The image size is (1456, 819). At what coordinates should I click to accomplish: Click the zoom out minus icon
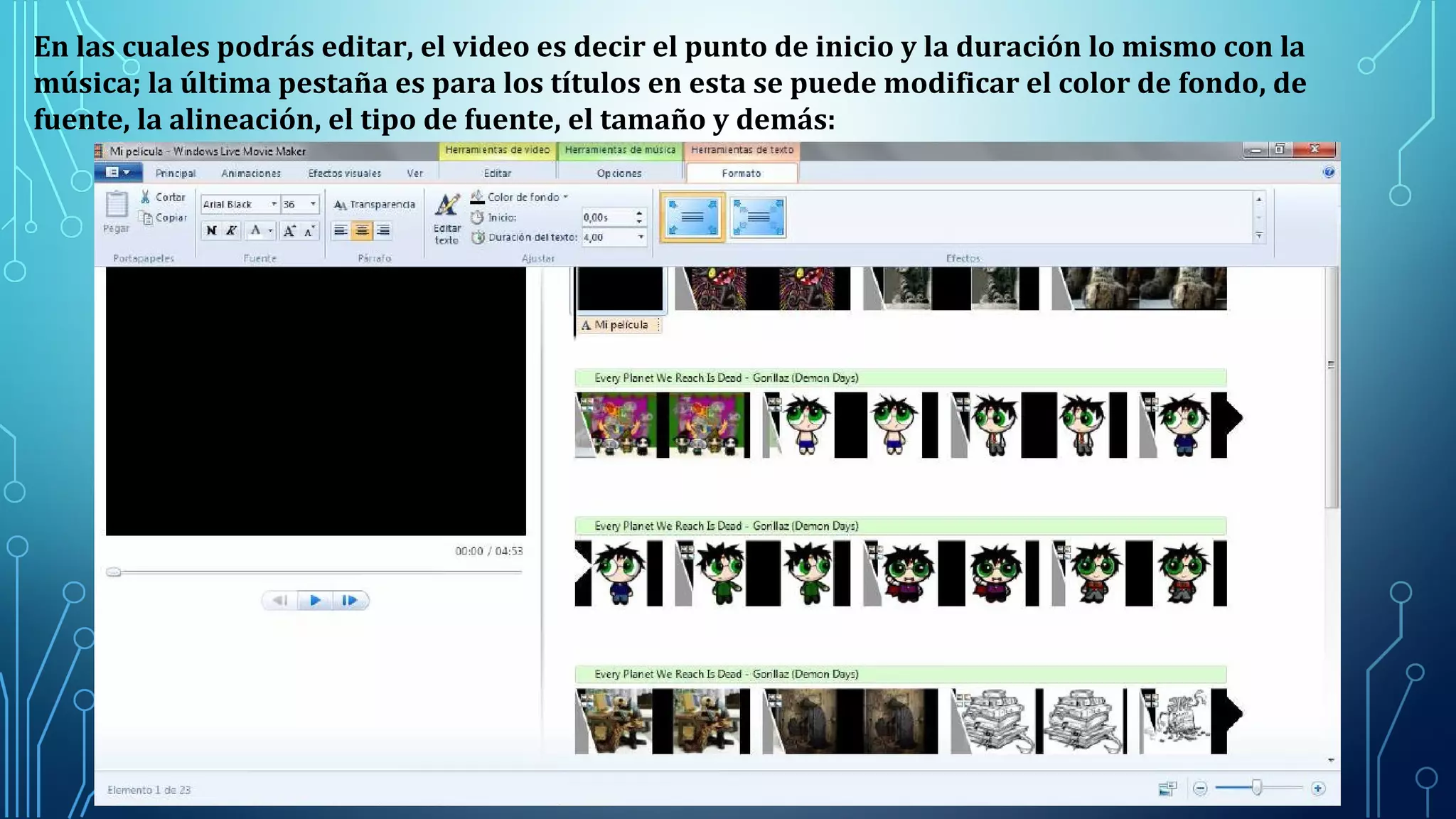tap(1200, 788)
